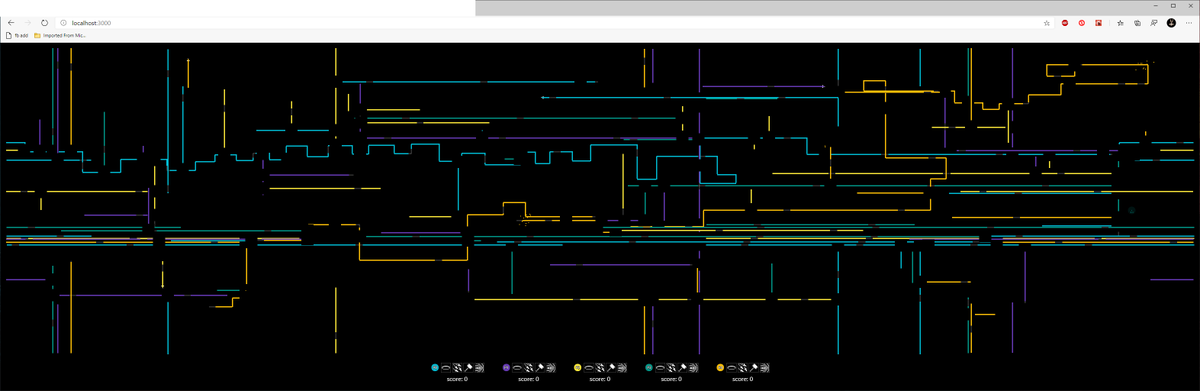Select hammer icon in cyan player group
The image size is (1200, 391).
pyautogui.click(x=468, y=368)
